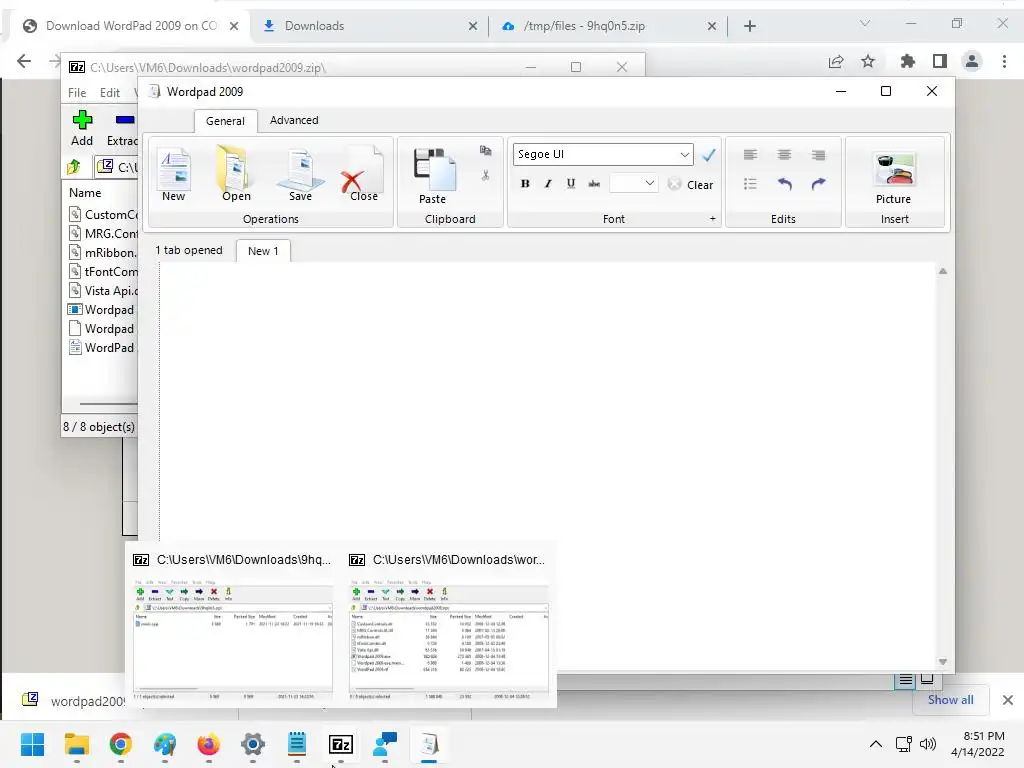The image size is (1024, 768).
Task: Insert a bullet list
Action: 750,184
